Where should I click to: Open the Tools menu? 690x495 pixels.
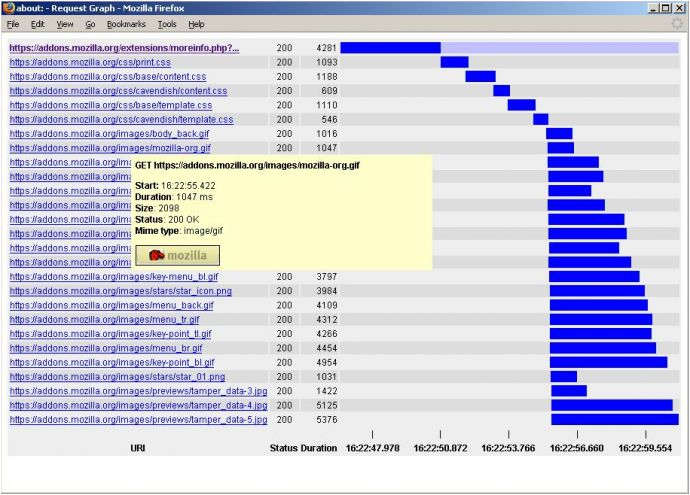167,24
